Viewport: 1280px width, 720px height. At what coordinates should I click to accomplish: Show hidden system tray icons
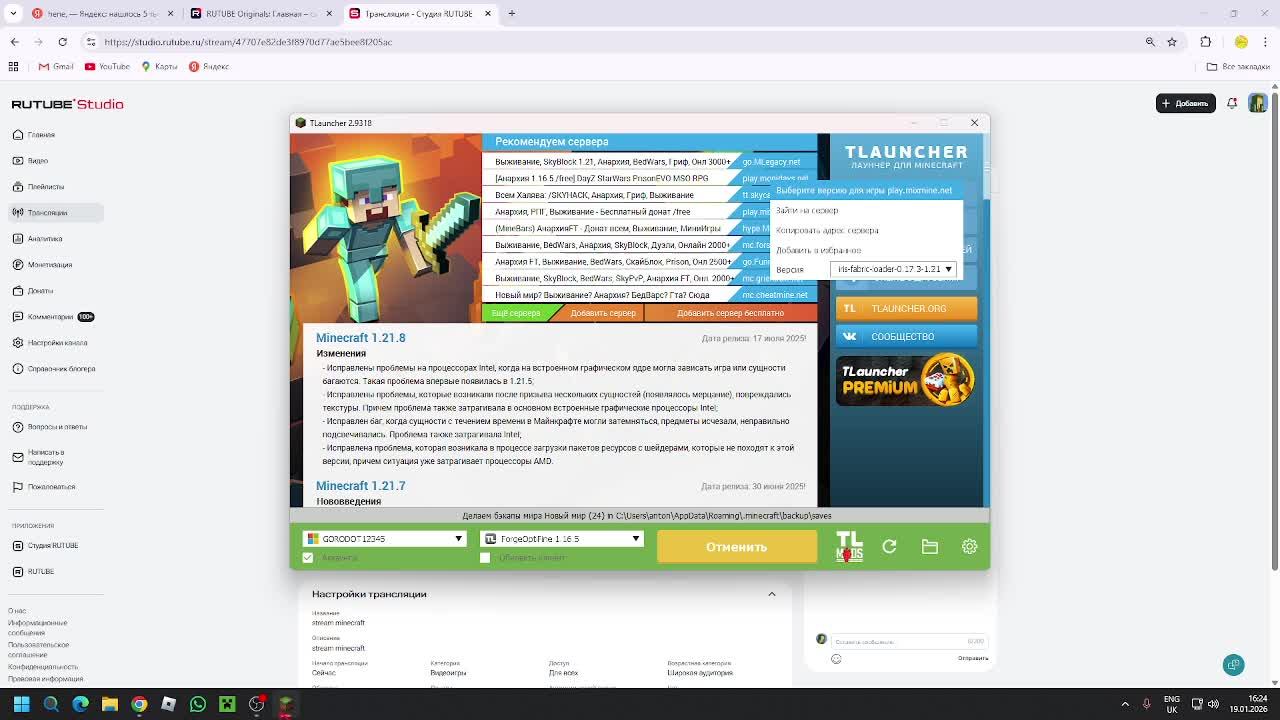pos(1125,704)
